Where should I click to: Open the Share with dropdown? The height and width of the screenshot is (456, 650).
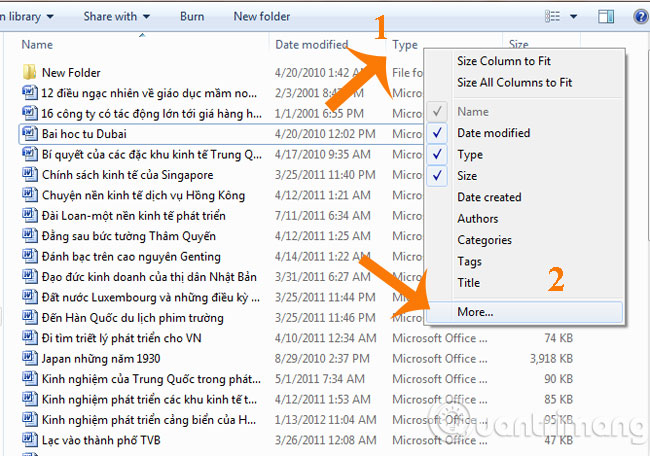pos(116,17)
